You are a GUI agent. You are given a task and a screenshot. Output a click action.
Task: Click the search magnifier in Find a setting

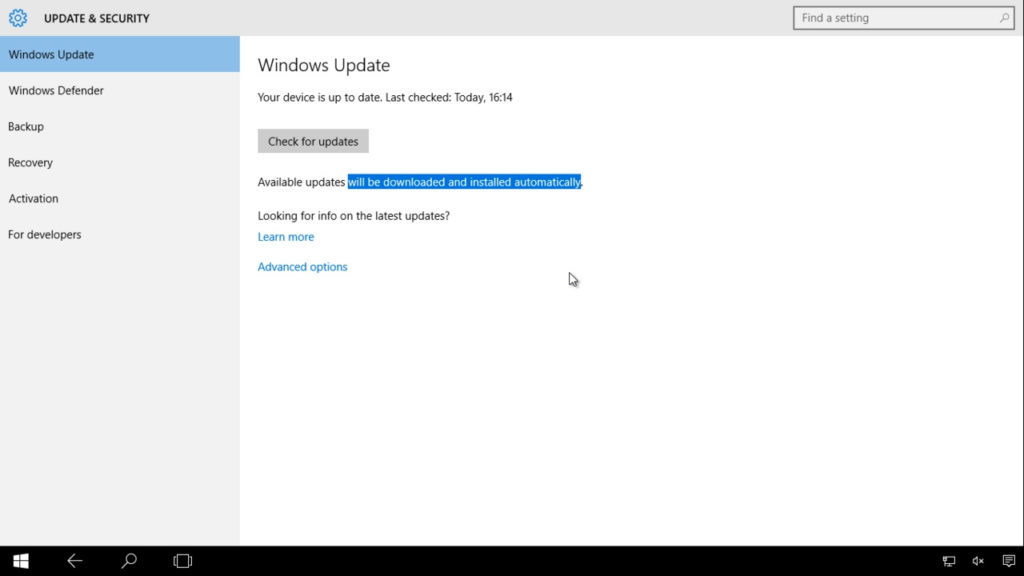tap(1004, 18)
